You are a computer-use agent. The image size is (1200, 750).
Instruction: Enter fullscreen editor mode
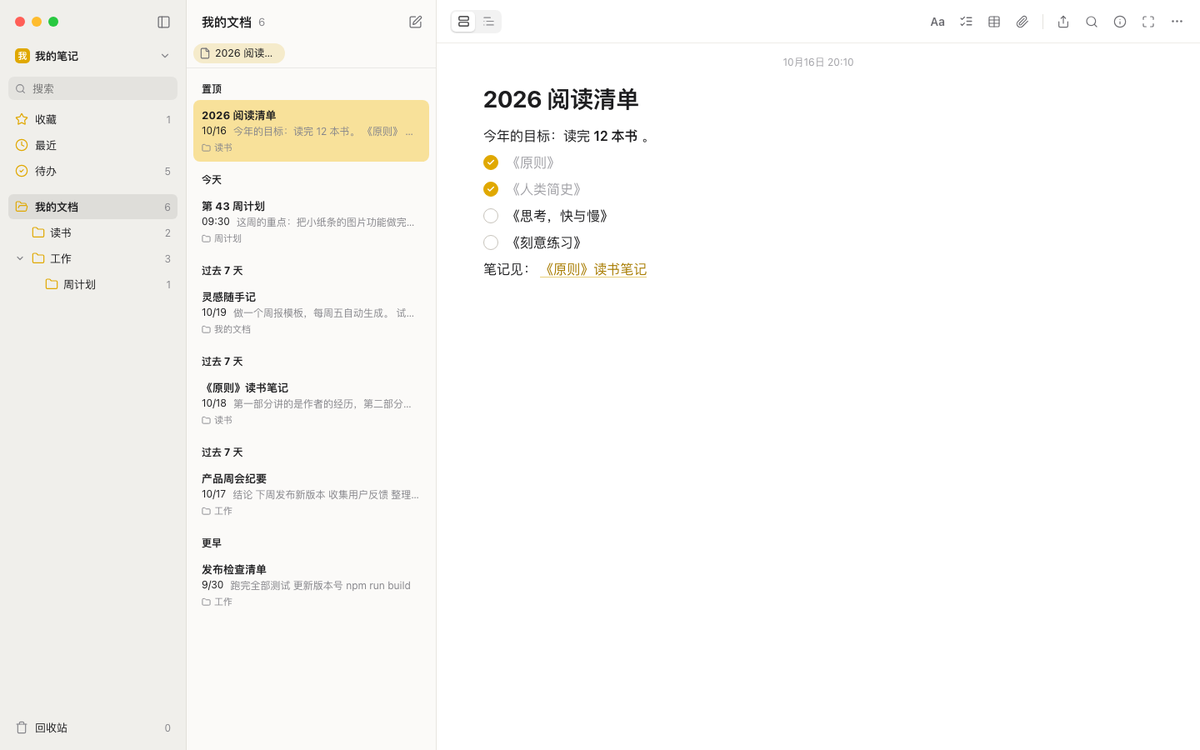1148,22
